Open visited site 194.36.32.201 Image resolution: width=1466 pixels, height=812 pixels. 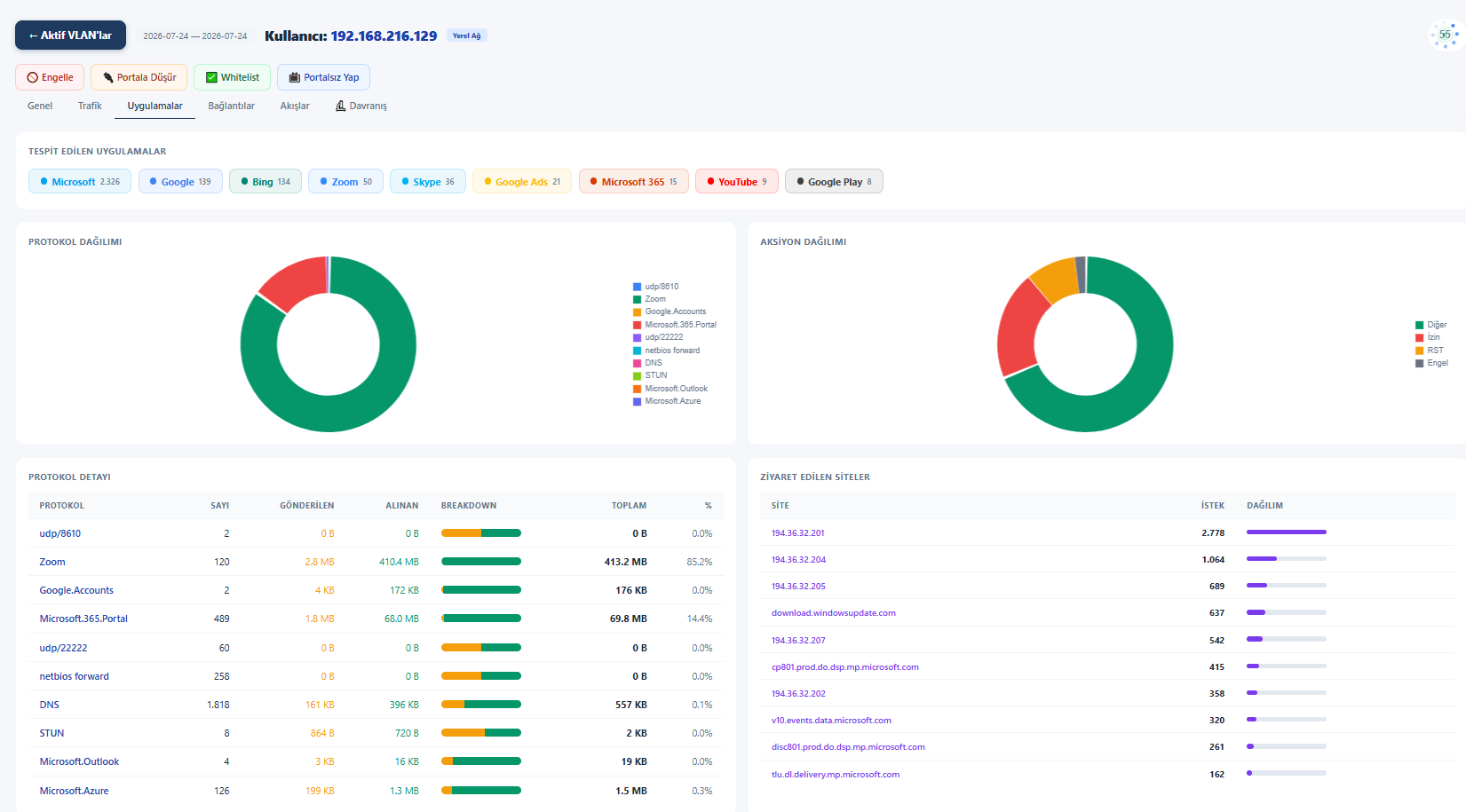click(x=797, y=533)
